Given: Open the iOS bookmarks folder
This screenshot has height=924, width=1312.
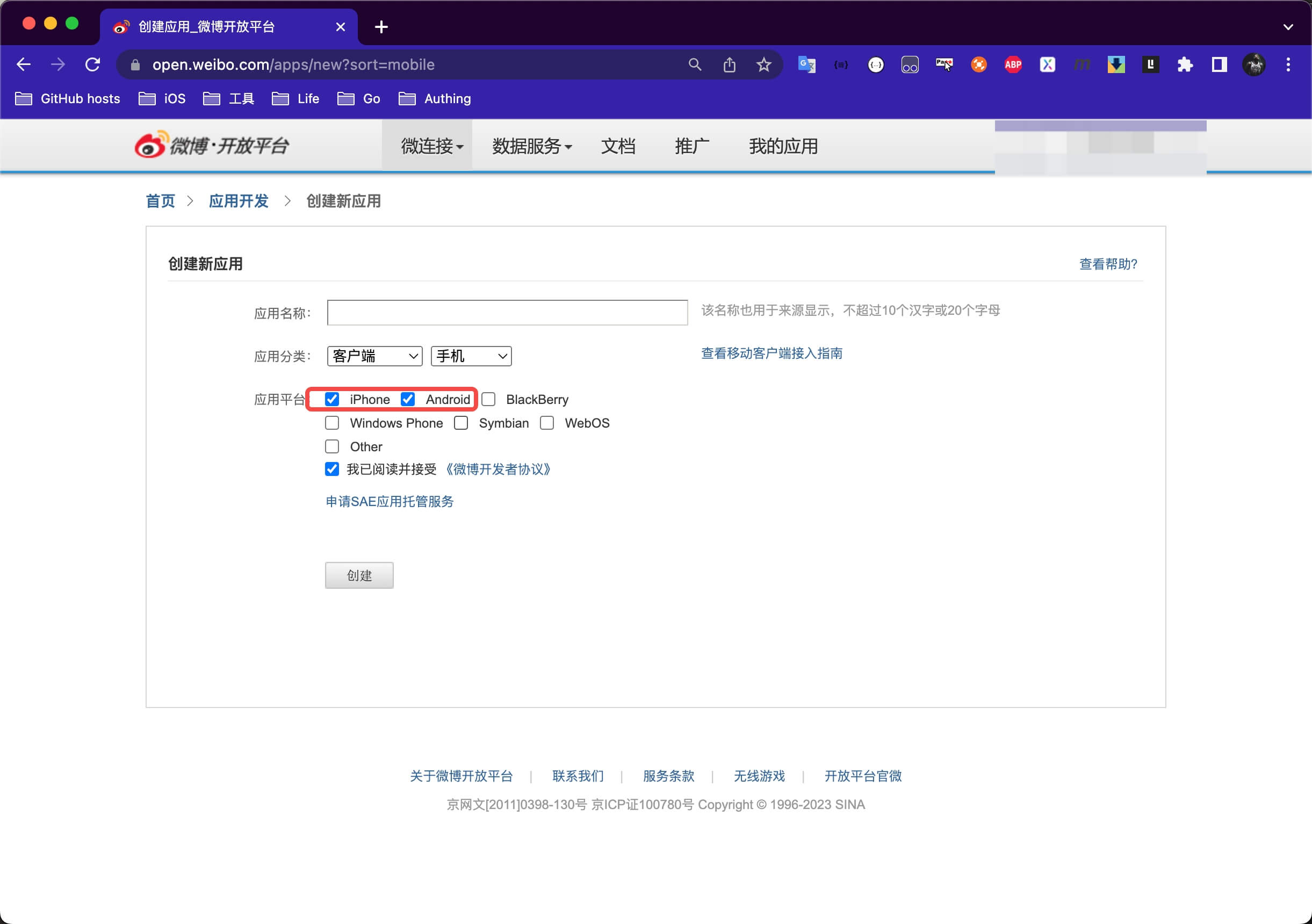Looking at the screenshot, I should click(x=162, y=99).
